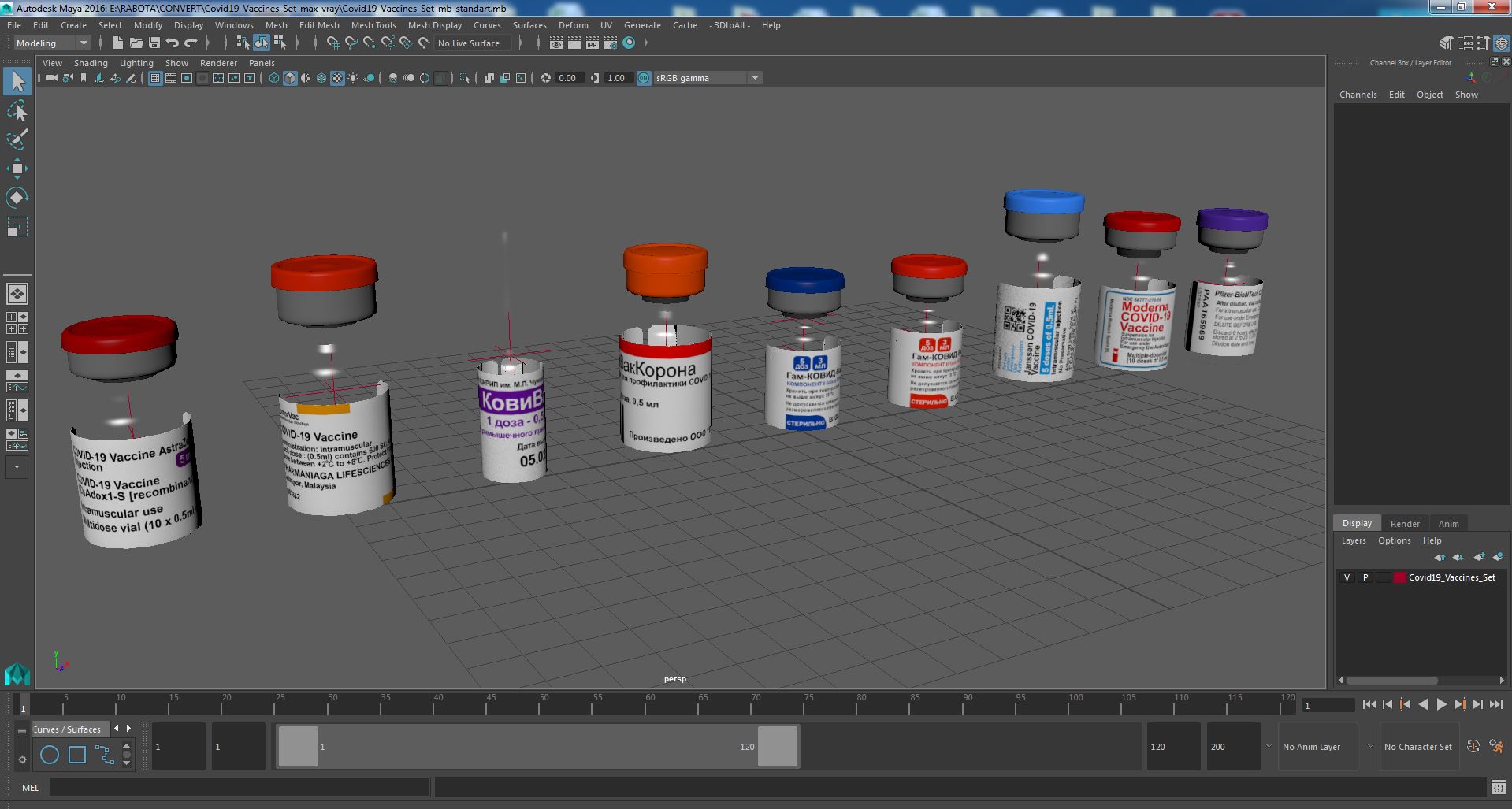Screen dimensions: 1512x809
Task: Open the Modeling menu set dropdown
Action: [52, 43]
